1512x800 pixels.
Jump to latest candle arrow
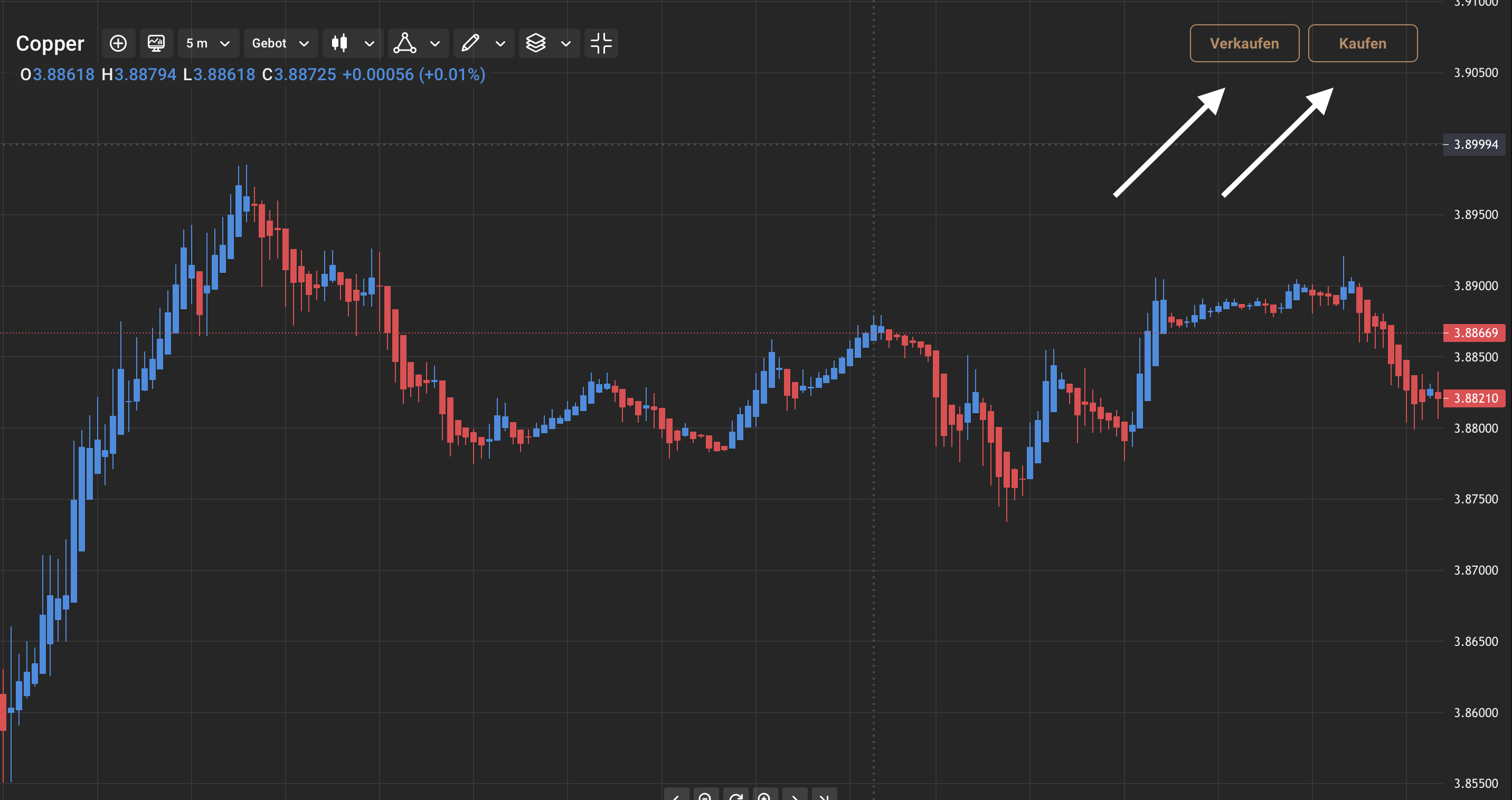824,795
